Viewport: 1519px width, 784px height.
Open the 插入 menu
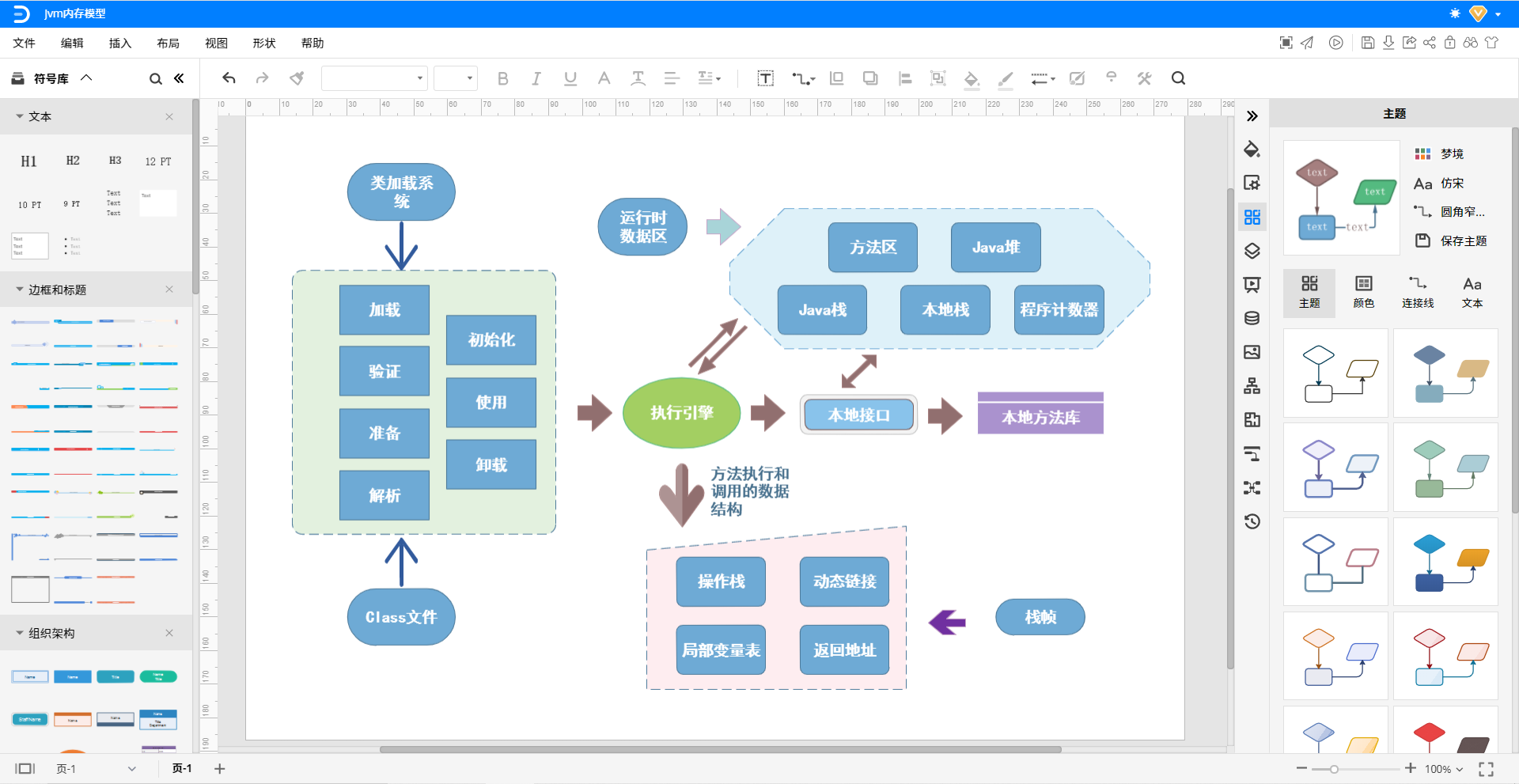[x=120, y=43]
